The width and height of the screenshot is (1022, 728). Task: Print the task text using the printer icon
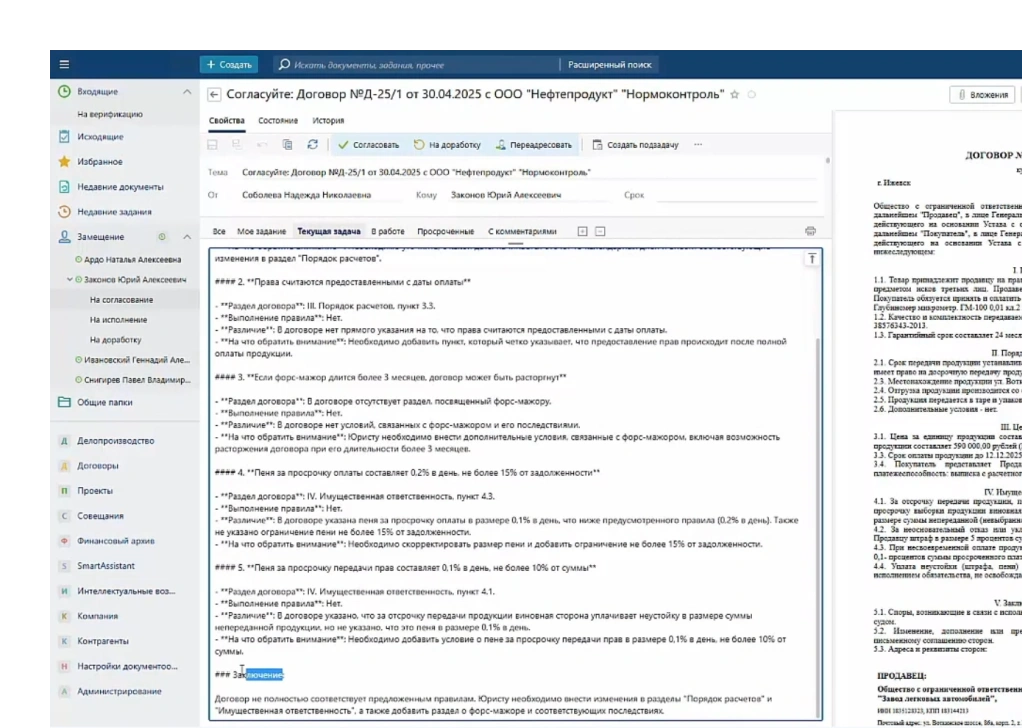tap(810, 231)
